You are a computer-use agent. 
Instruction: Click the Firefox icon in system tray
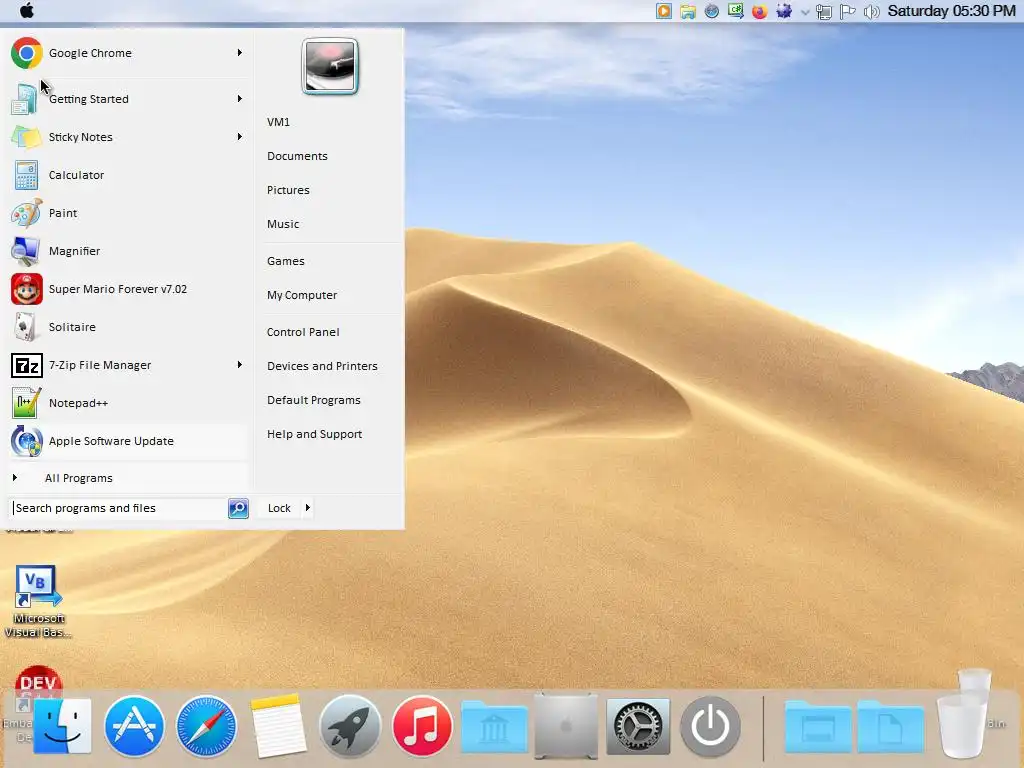(x=759, y=11)
